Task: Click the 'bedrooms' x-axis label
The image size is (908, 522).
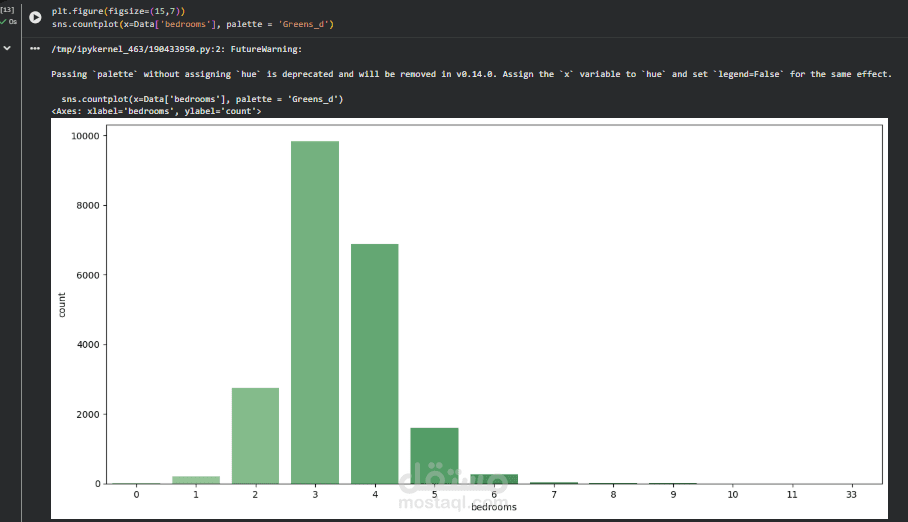Action: point(494,507)
